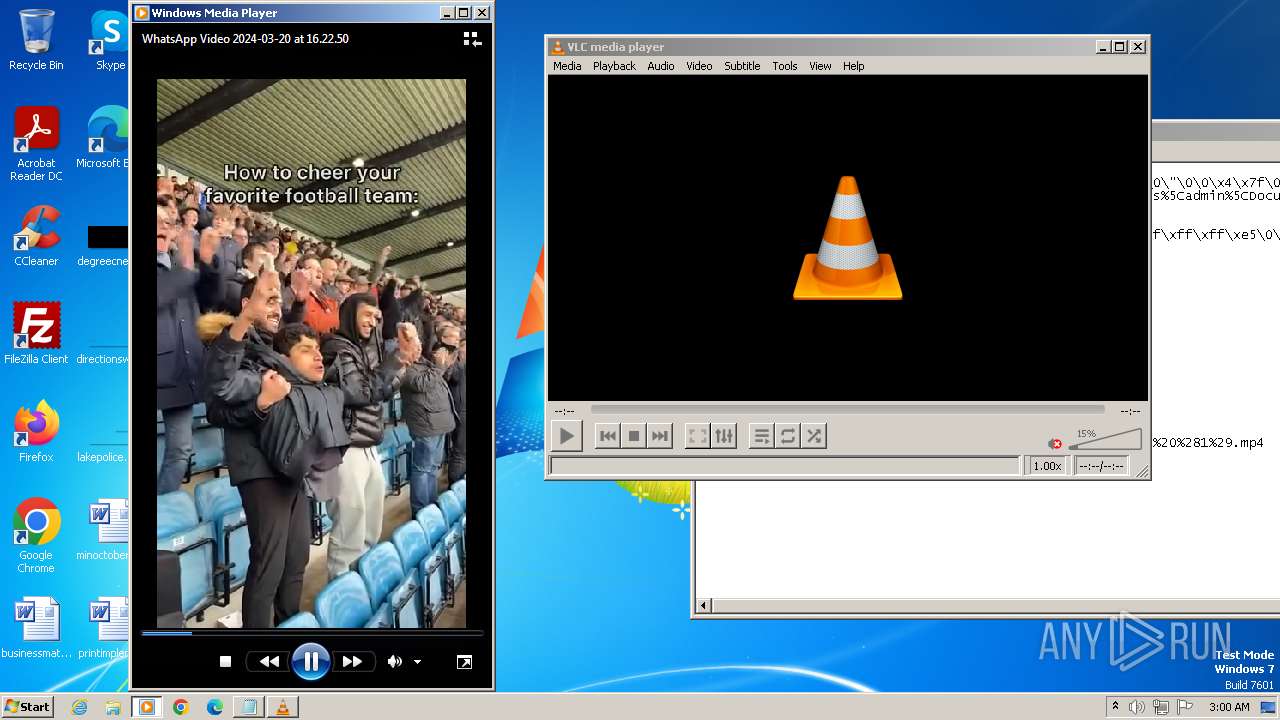
Task: Switch to Windows Media Player taskbar button
Action: (147, 707)
